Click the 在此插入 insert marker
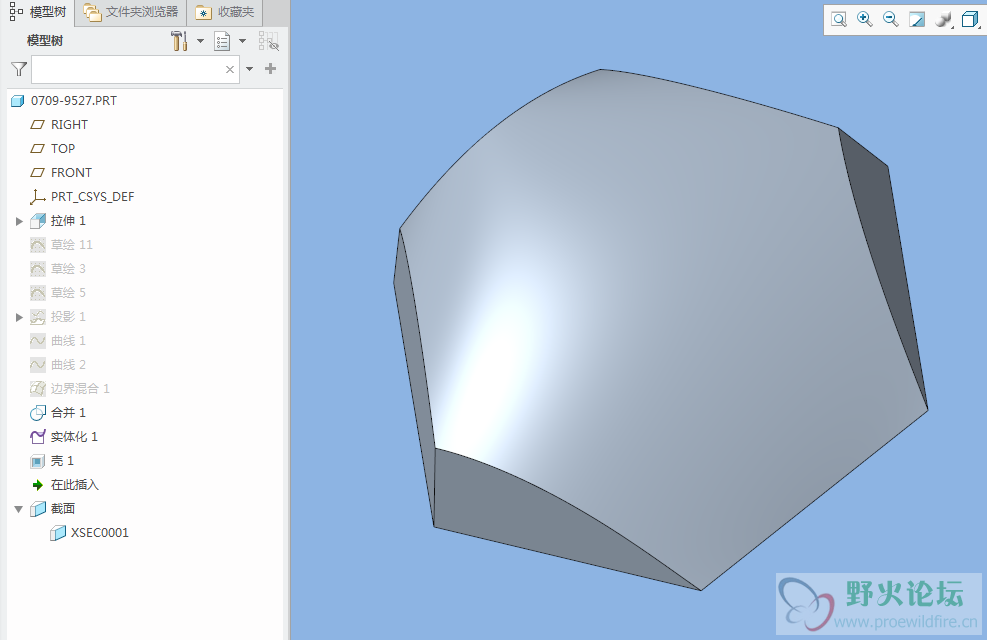Image resolution: width=987 pixels, height=640 pixels. pos(75,485)
